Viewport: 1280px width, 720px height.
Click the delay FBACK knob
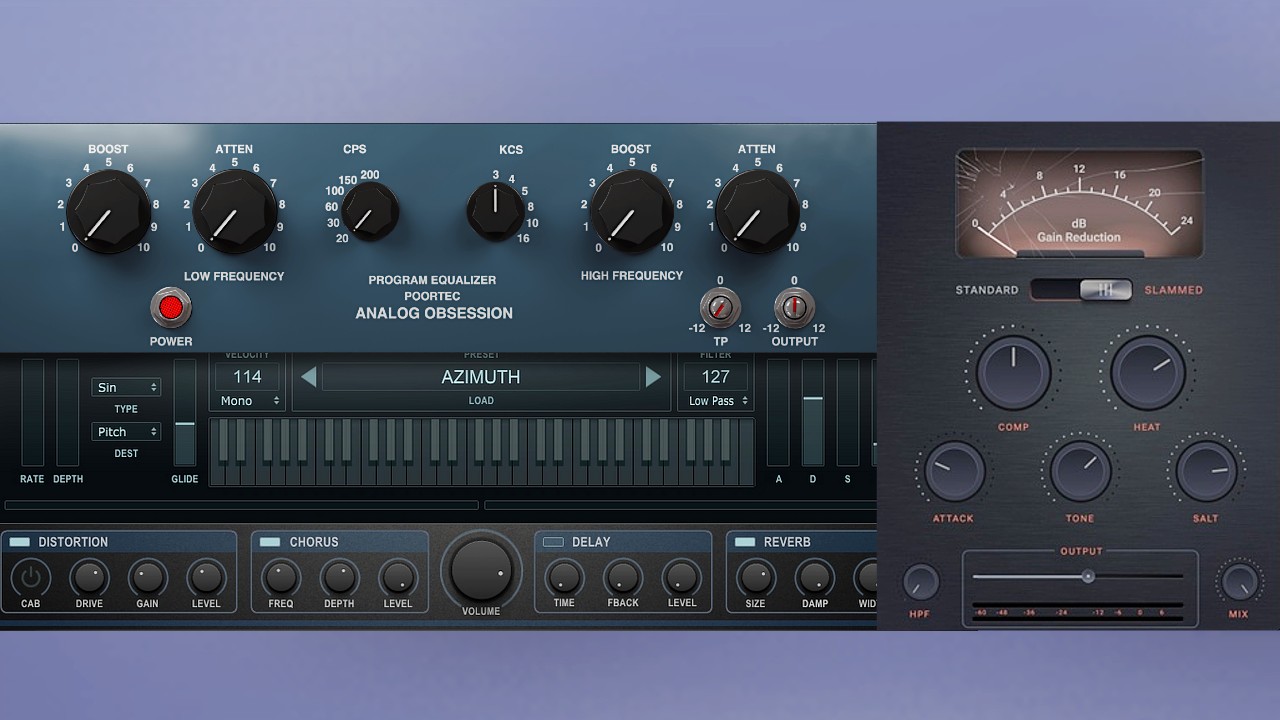point(623,577)
